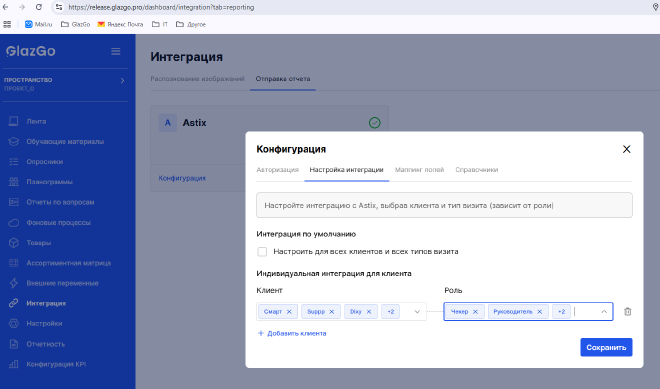660x389 pixels.
Task: Remove the Suppp client tag
Action: pyautogui.click(x=332, y=312)
